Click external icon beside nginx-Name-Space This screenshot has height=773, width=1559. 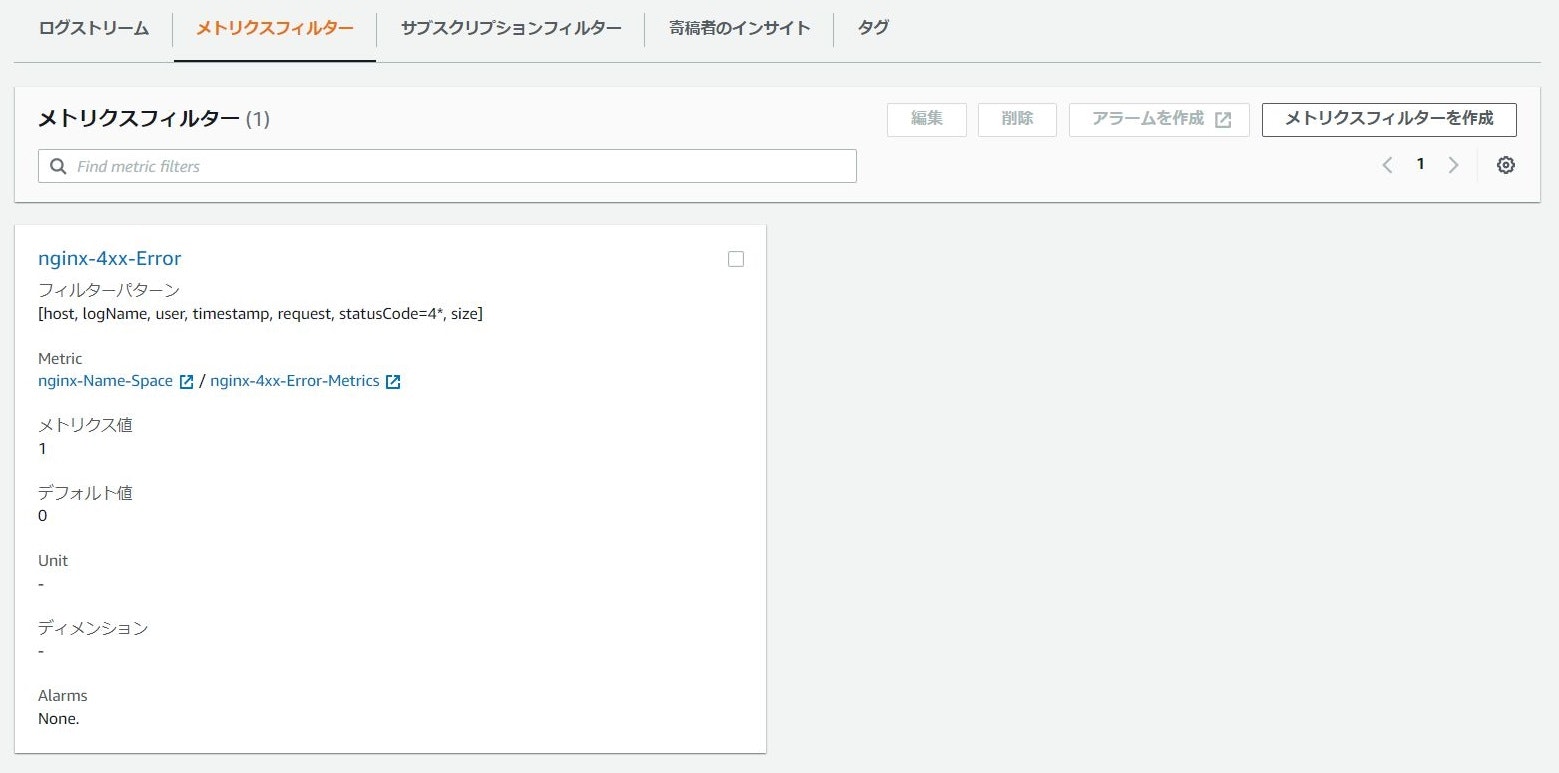[186, 382]
